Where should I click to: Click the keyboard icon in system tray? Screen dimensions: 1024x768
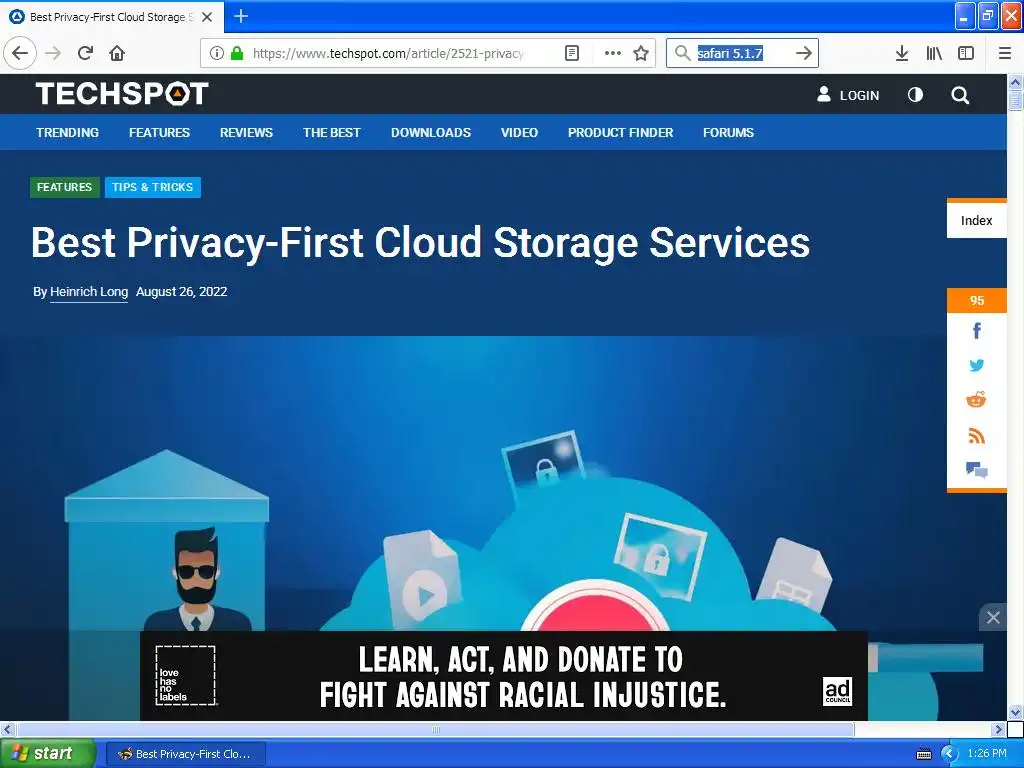coord(924,754)
